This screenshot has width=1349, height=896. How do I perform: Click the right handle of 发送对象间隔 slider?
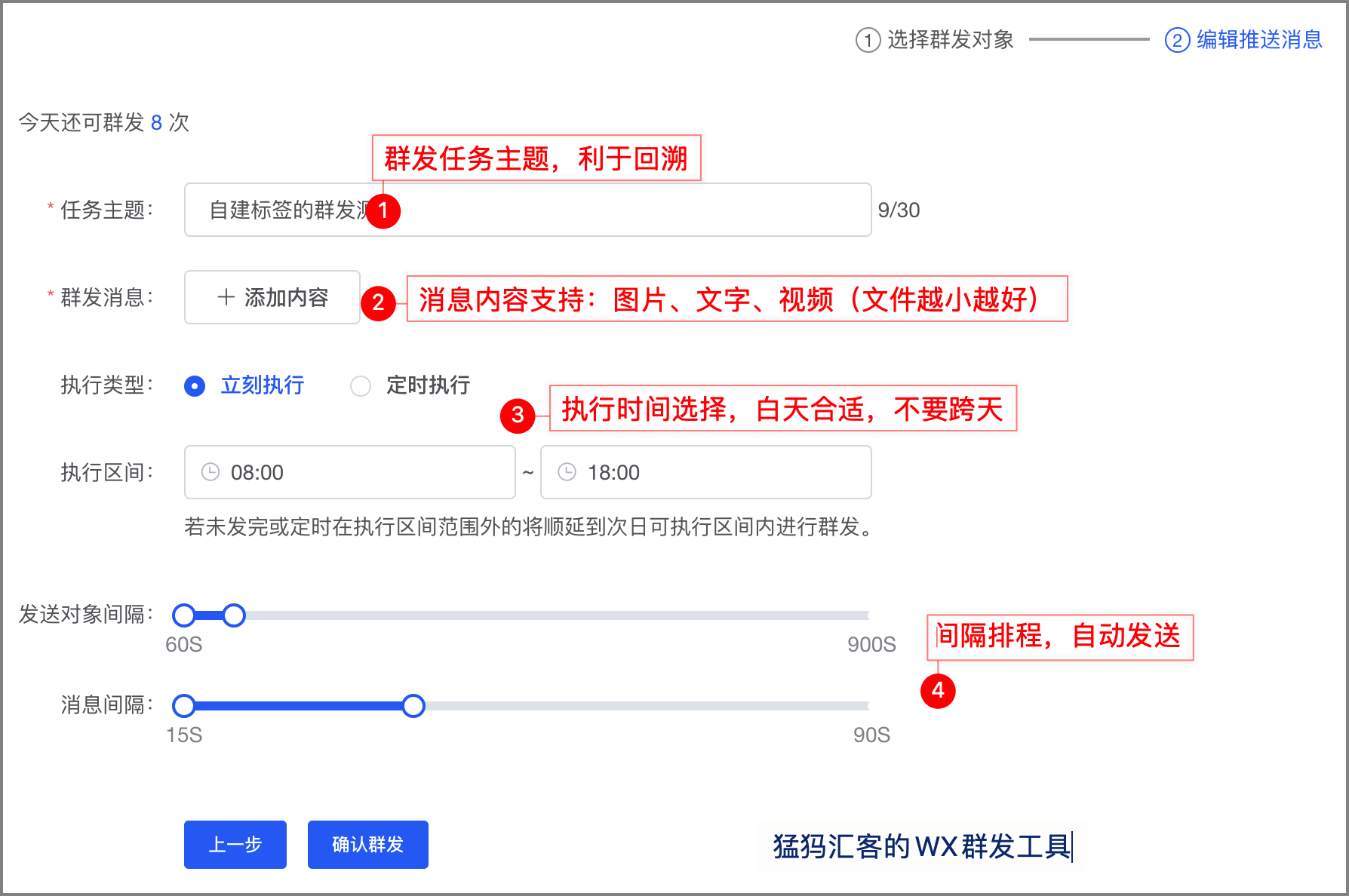(234, 615)
